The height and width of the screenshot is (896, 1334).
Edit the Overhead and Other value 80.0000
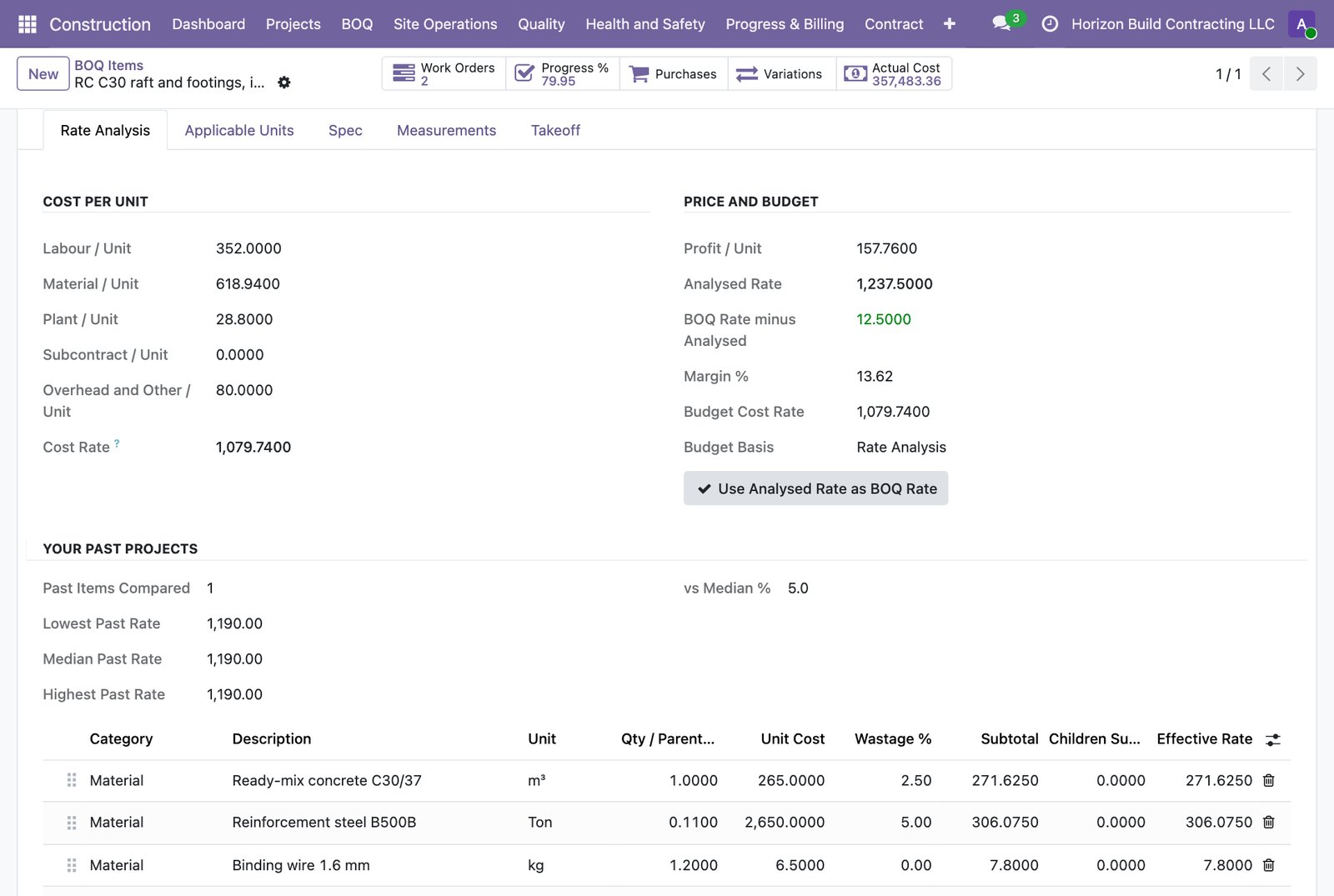(244, 390)
